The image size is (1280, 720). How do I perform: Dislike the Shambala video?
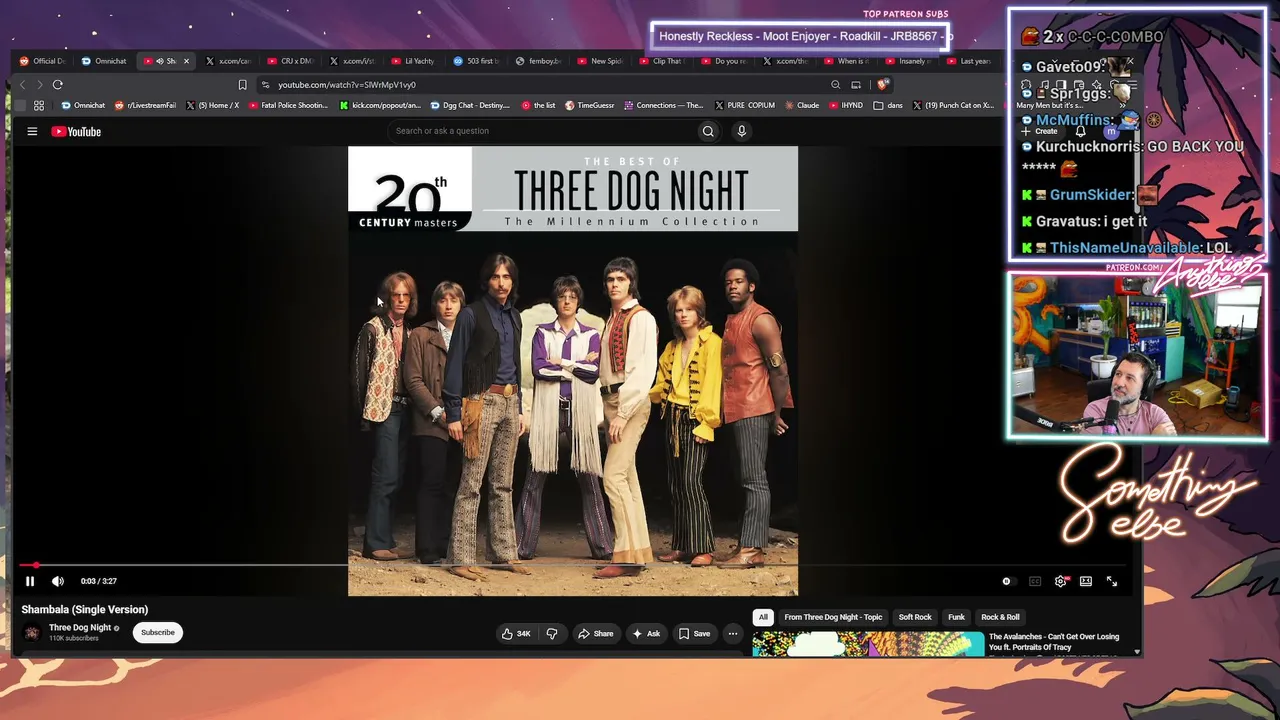[x=551, y=633]
